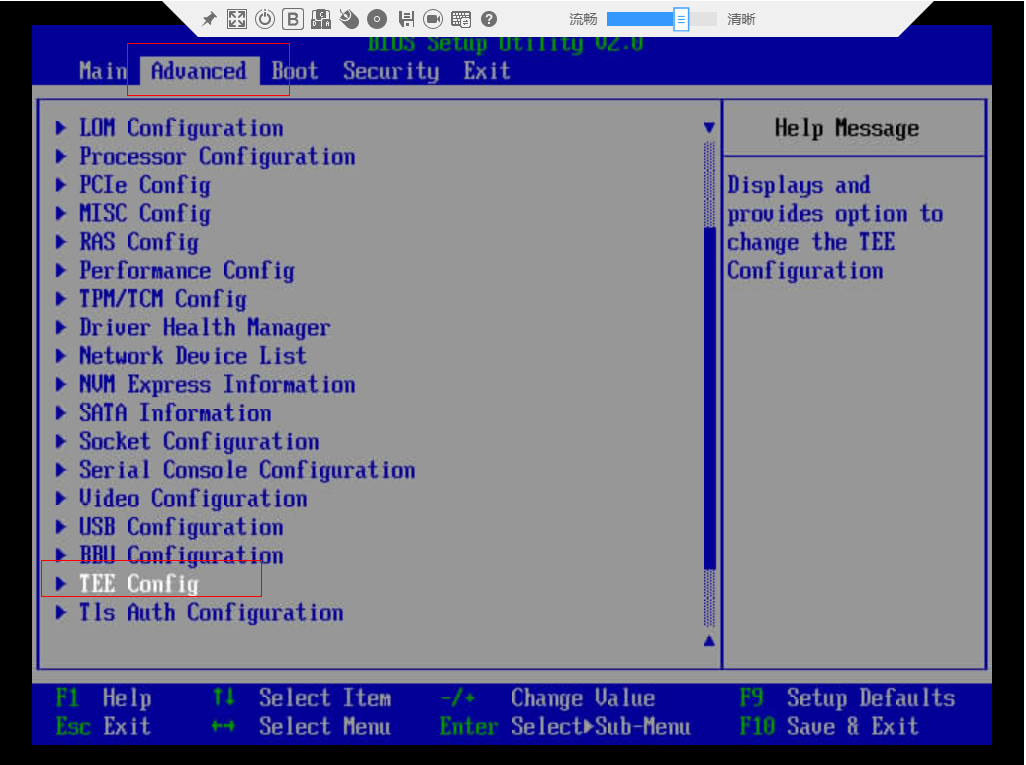Screen dimensions: 1026x765
Task: Expand the PCIe Config arrow
Action: point(61,185)
